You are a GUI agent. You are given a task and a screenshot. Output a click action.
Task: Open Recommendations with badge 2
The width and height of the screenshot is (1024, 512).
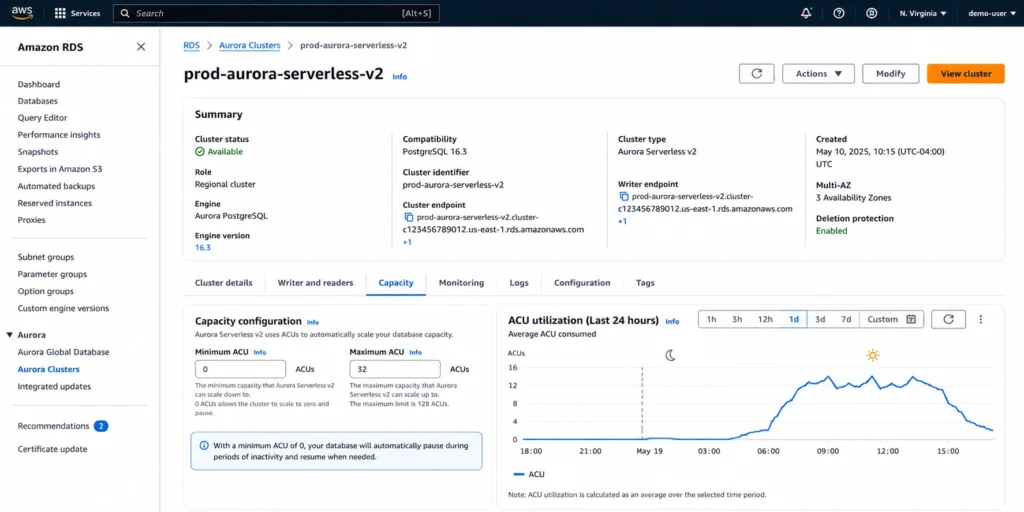pos(63,426)
